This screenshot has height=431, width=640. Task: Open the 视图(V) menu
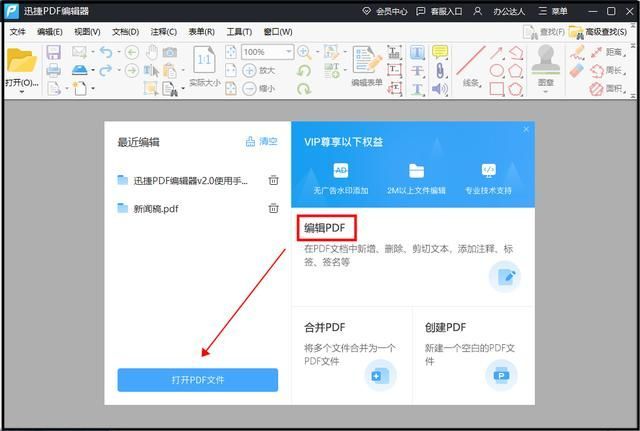coord(87,32)
